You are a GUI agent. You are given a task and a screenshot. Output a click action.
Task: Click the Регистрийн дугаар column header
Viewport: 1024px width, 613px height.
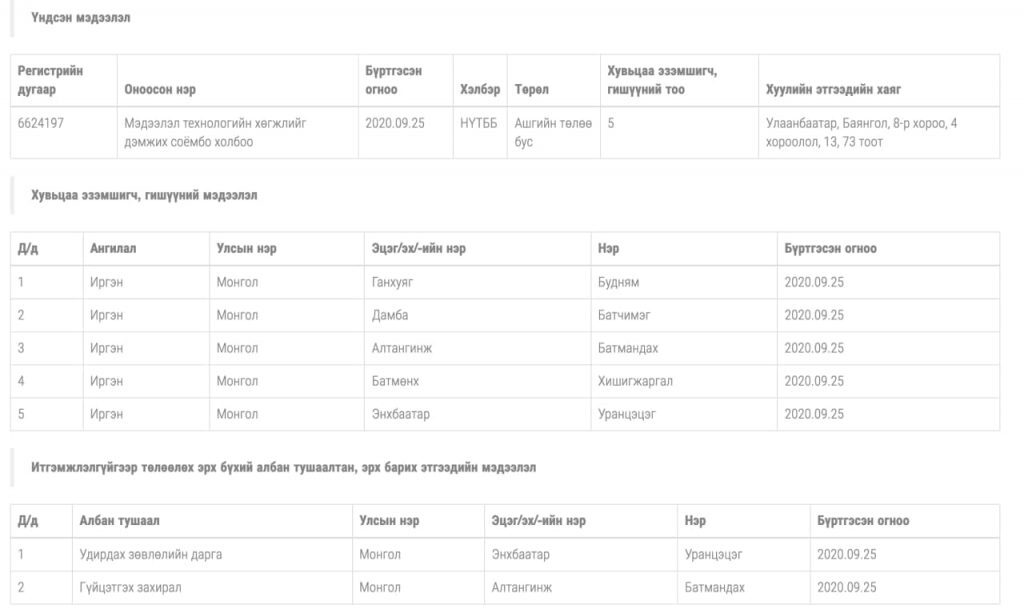[x=50, y=80]
